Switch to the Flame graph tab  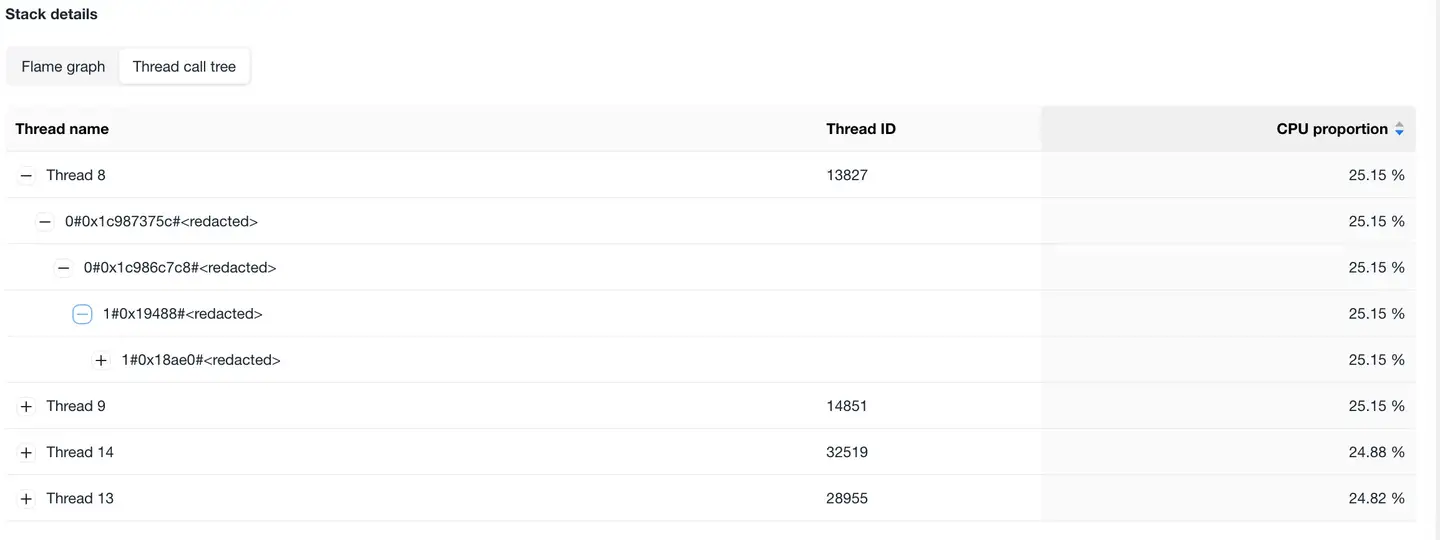tap(63, 67)
